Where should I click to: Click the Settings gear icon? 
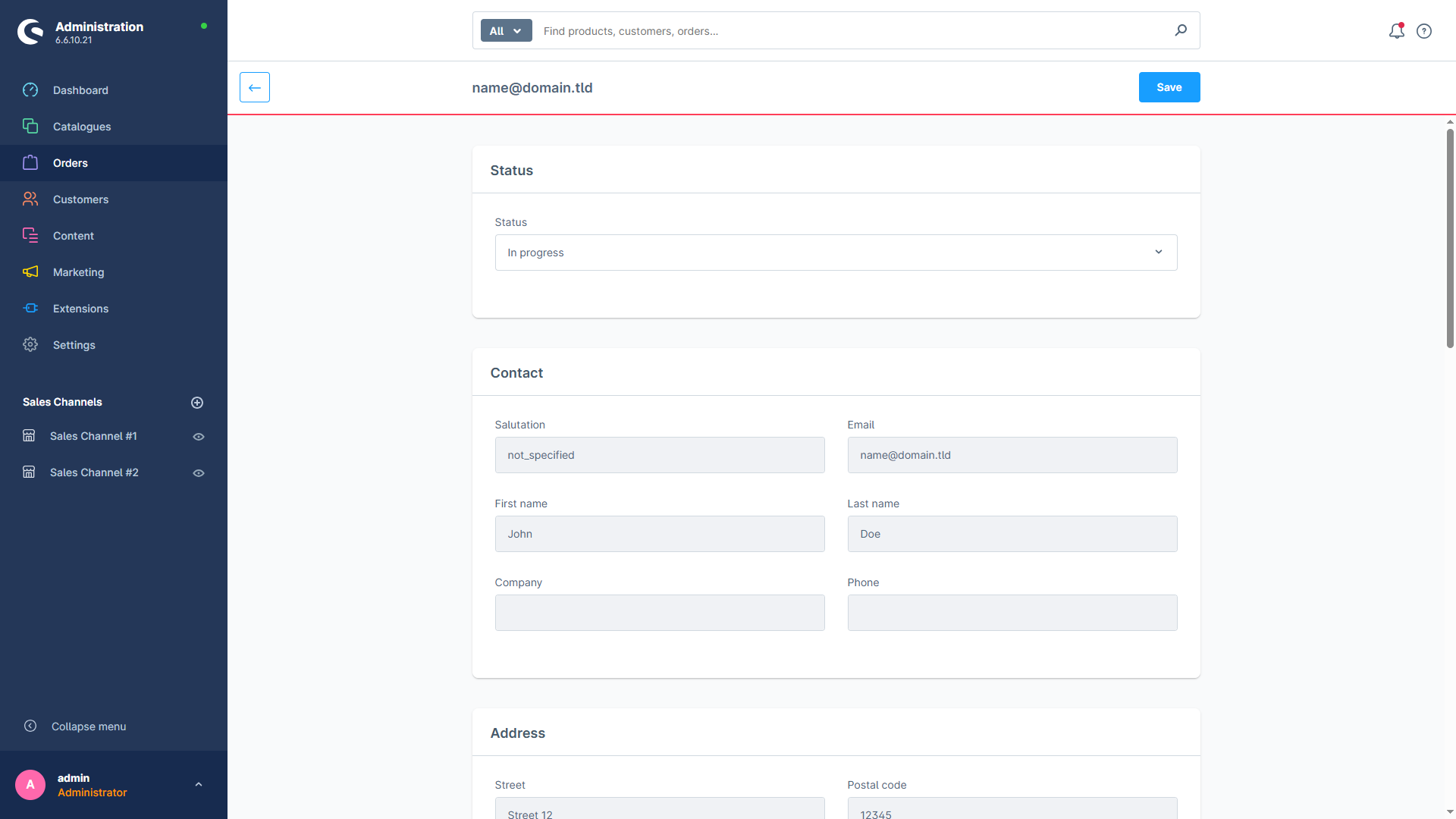pyautogui.click(x=30, y=345)
